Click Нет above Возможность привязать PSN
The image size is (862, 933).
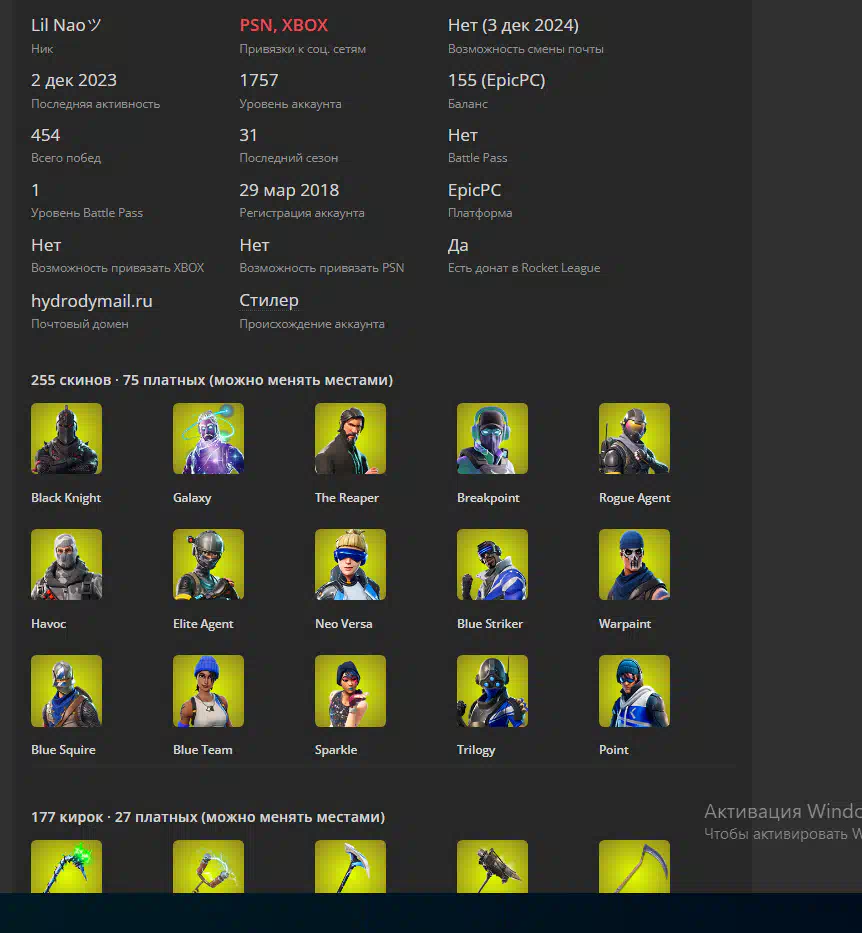click(254, 245)
